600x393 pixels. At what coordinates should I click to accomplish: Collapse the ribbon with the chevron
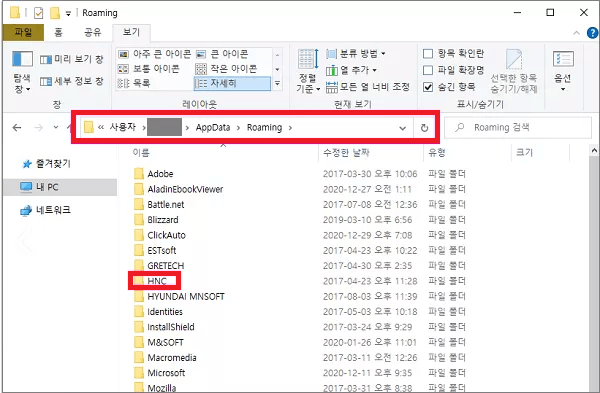coord(576,33)
